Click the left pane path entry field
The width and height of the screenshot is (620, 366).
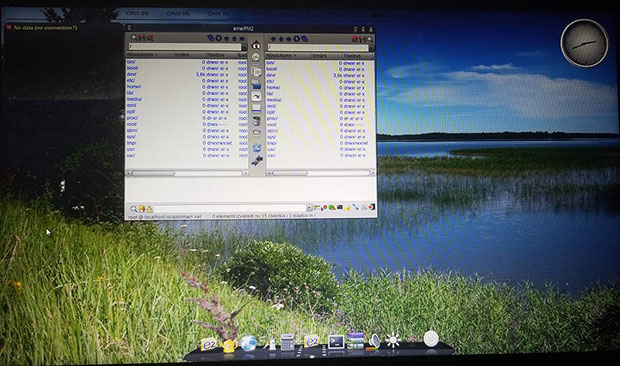pos(185,47)
